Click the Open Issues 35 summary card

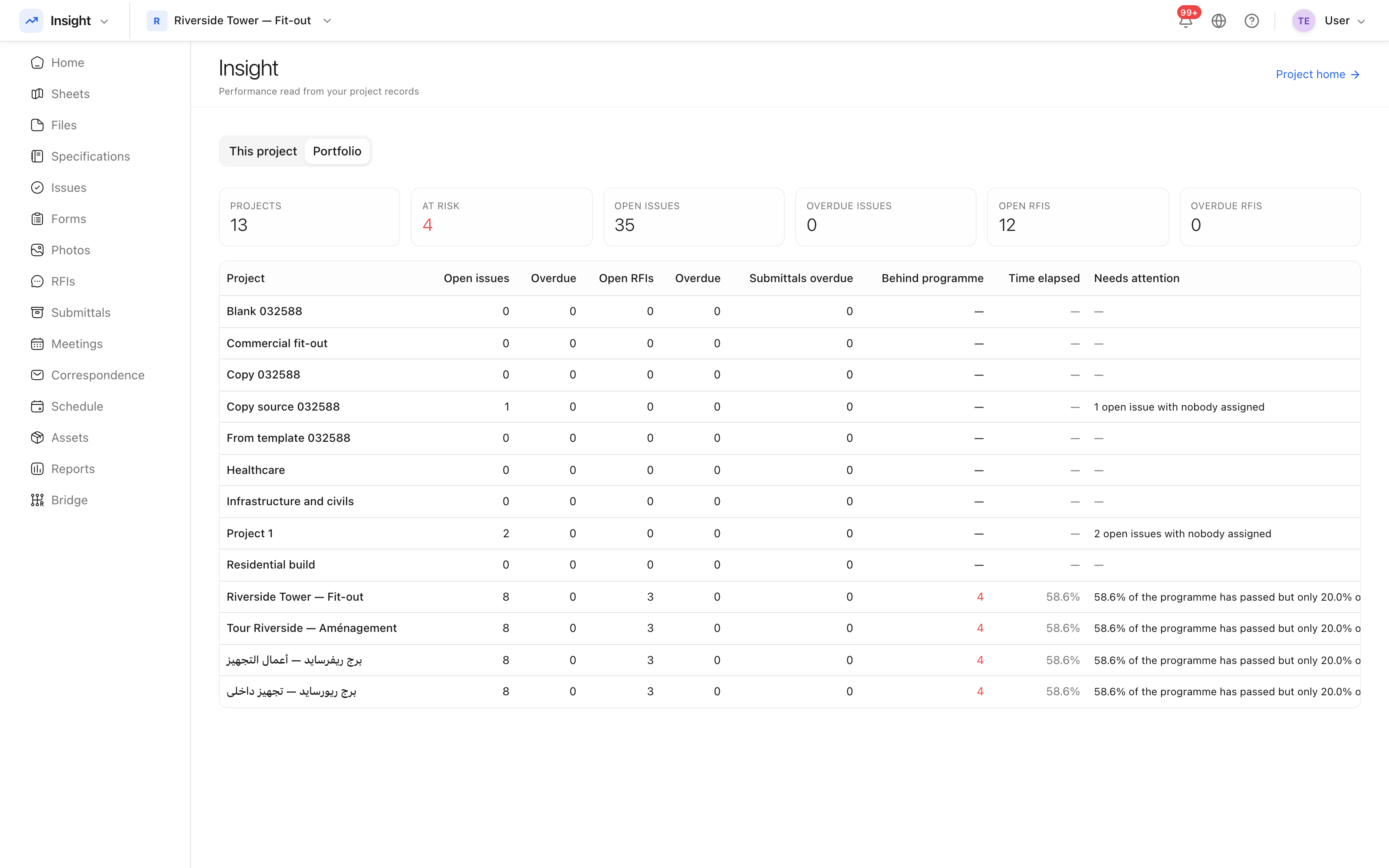point(693,217)
